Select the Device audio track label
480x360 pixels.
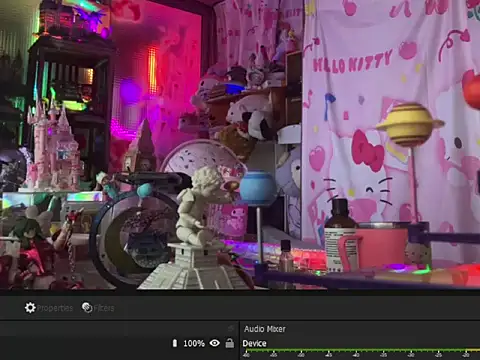[x=254, y=343]
